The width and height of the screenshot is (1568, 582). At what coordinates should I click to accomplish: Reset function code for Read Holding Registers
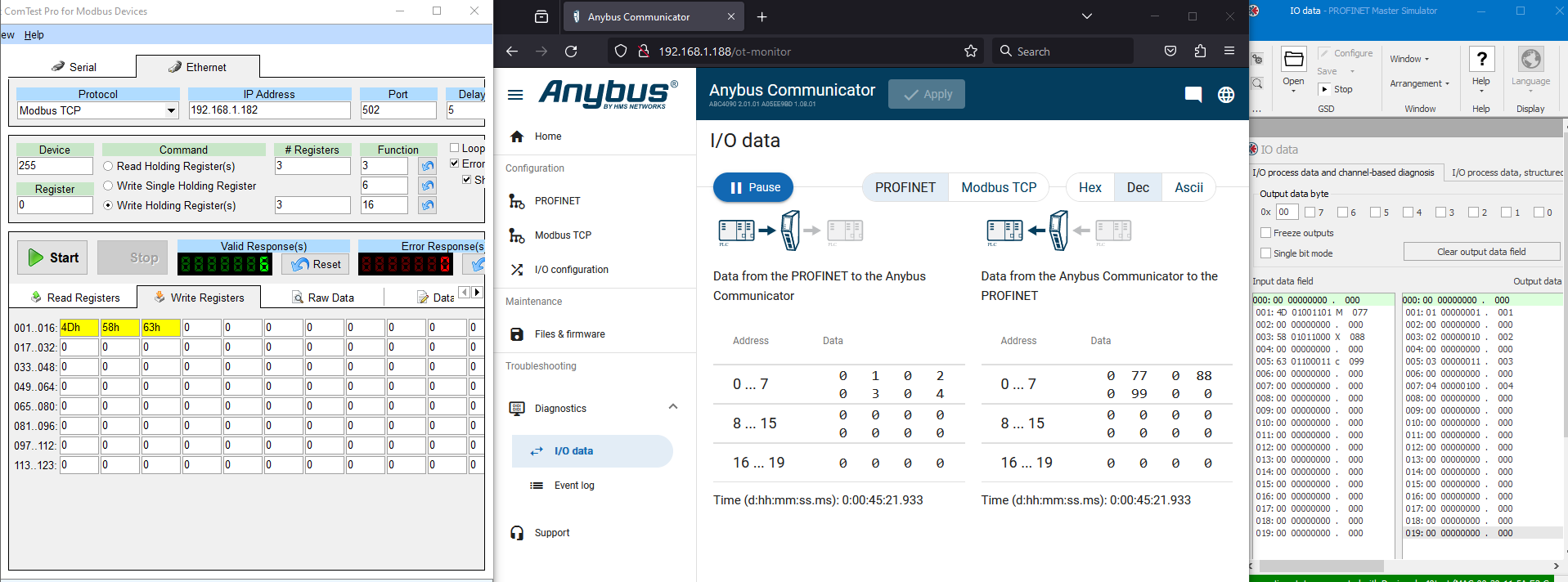(428, 166)
